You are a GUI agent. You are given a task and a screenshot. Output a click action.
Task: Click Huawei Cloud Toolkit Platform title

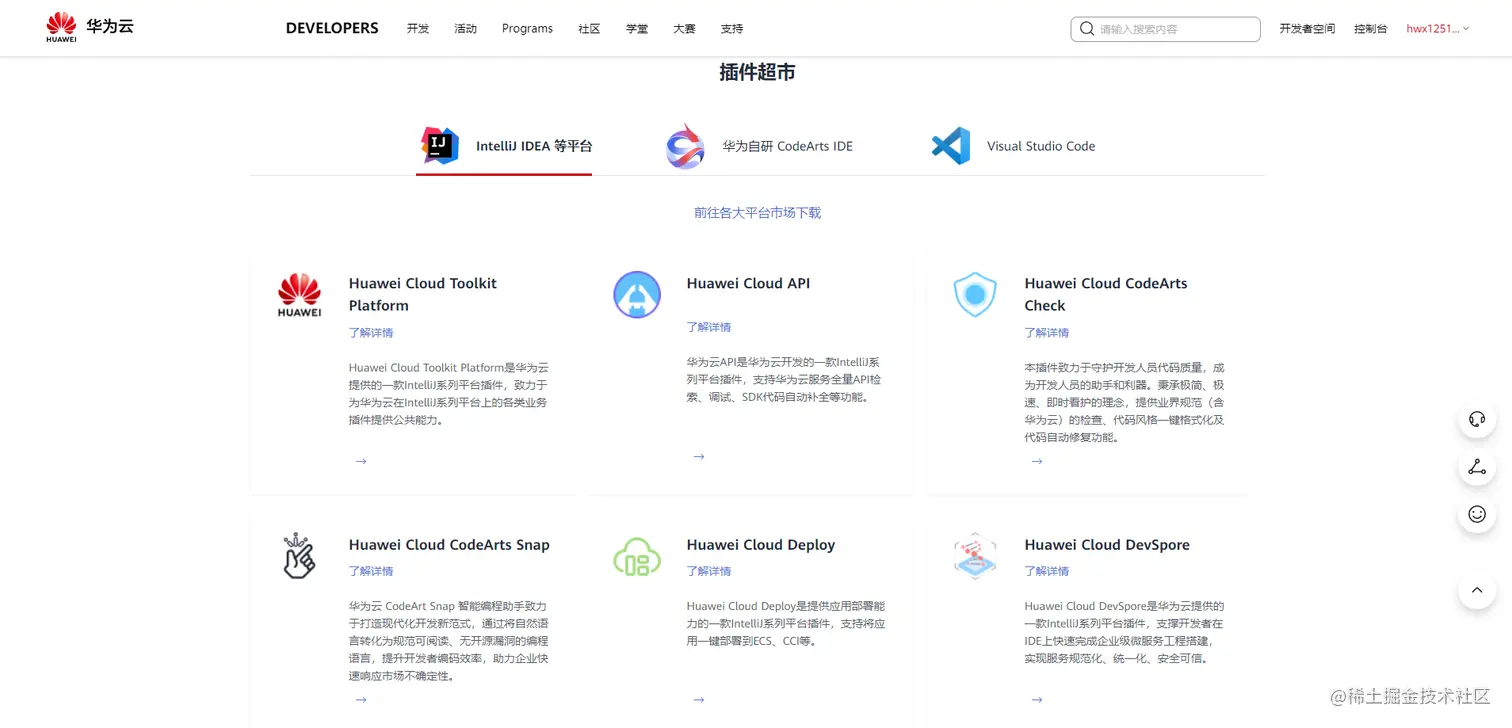pos(423,295)
